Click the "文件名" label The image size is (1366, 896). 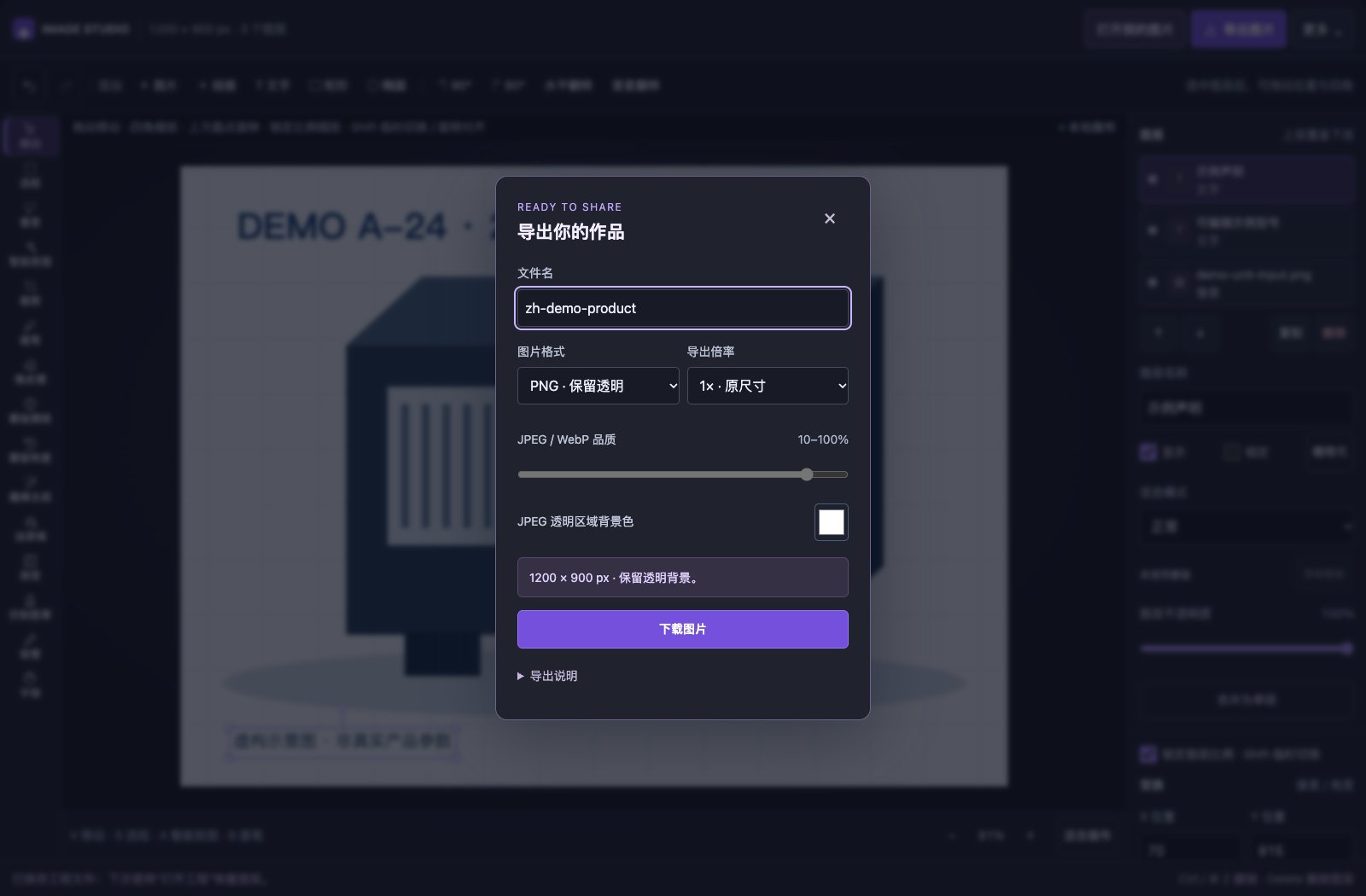coord(535,273)
